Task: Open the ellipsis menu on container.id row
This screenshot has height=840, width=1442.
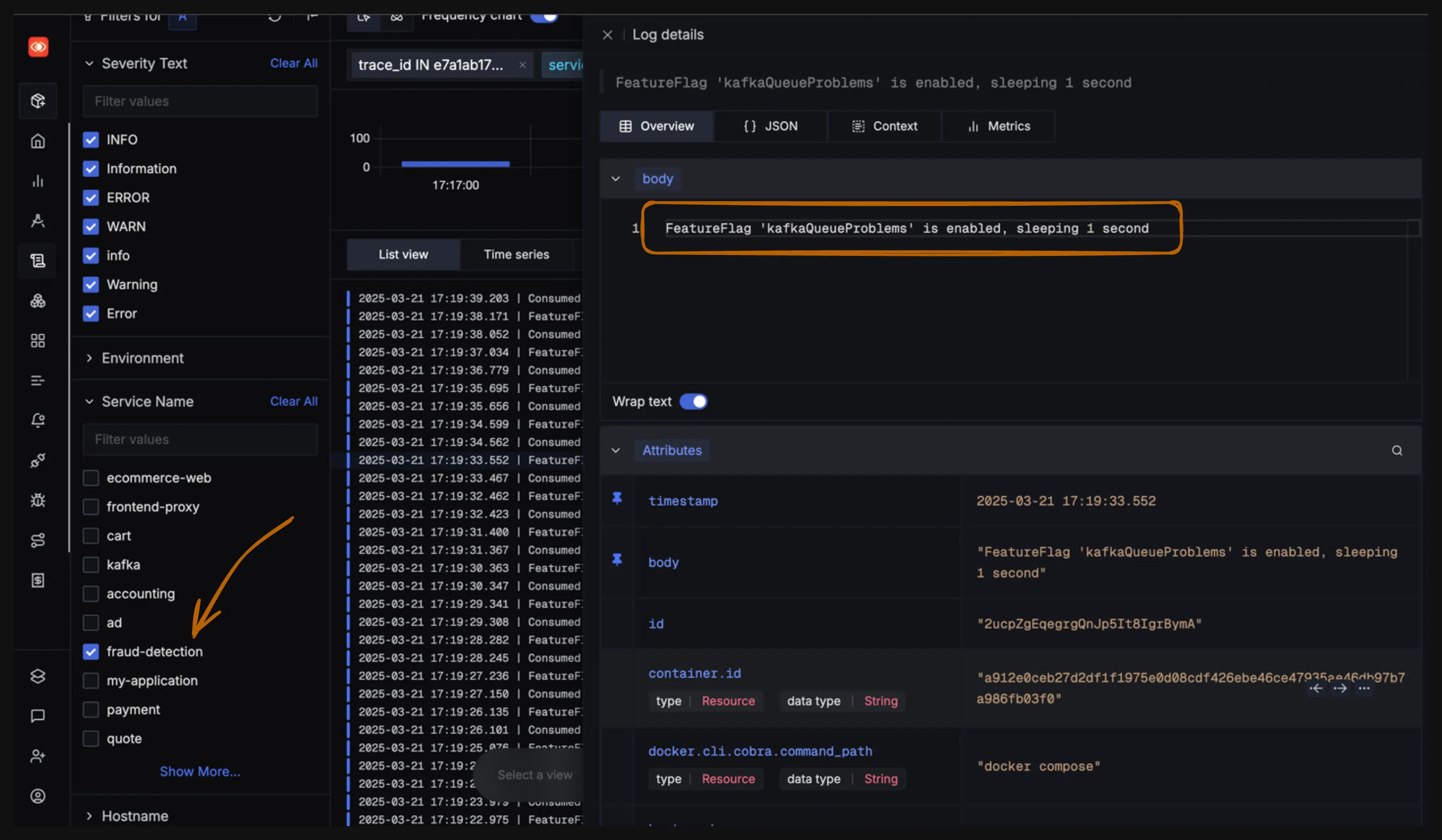Action: 1364,688
